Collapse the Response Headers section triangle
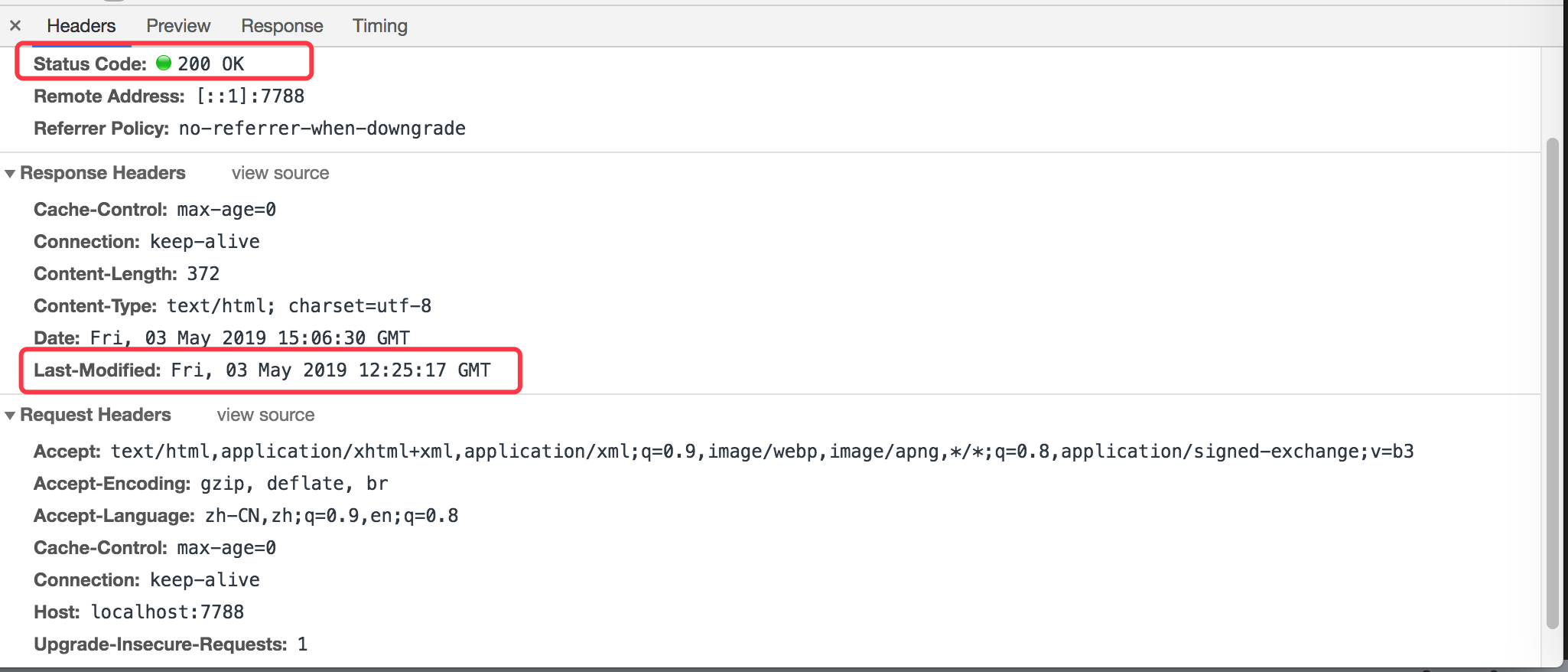This screenshot has width=1568, height=672. 10,174
